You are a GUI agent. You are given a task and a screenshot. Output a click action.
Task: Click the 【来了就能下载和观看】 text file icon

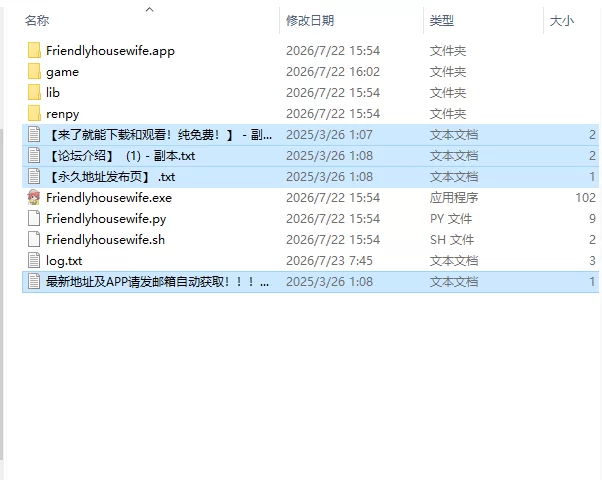click(34, 135)
